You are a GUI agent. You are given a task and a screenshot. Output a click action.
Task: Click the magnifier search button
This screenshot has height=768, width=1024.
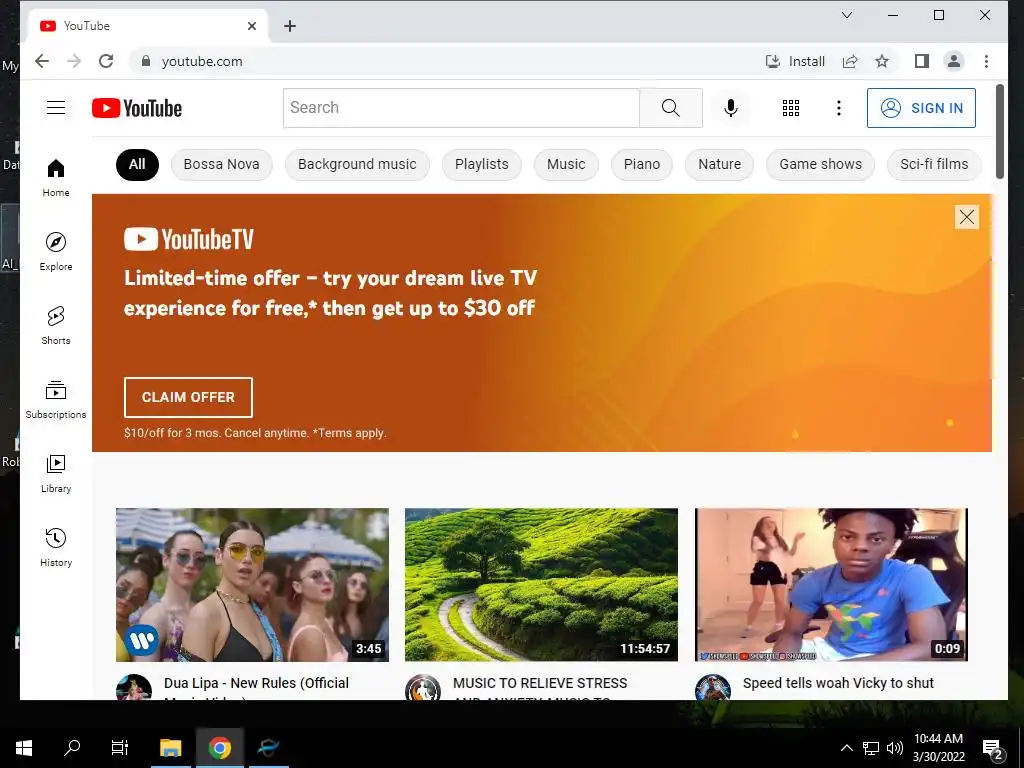(671, 108)
